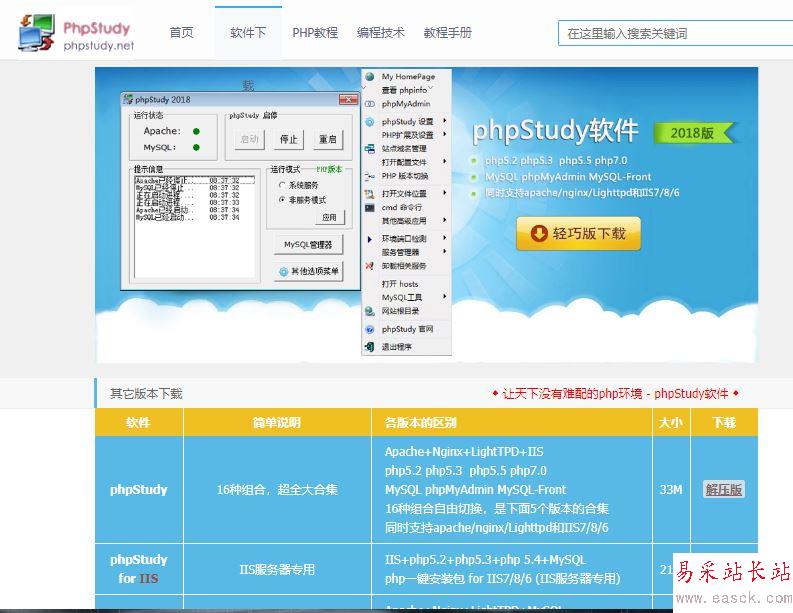Click the phpStudy 设置 gear icon
Image resolution: width=793 pixels, height=613 pixels.
(x=370, y=121)
